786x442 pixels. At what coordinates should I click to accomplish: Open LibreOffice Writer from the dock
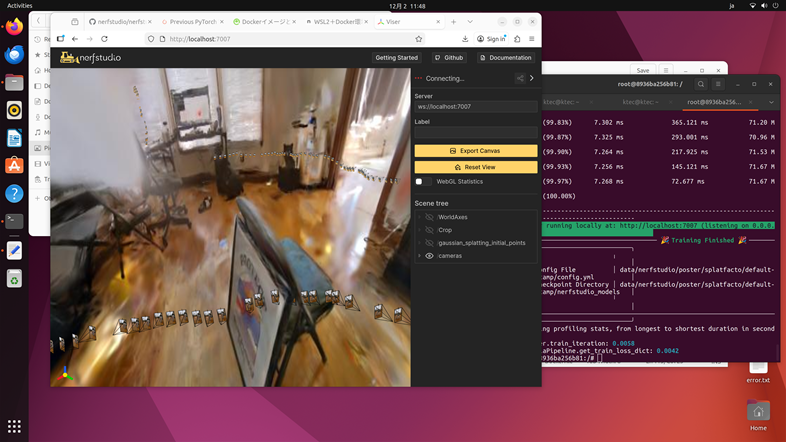pyautogui.click(x=14, y=138)
